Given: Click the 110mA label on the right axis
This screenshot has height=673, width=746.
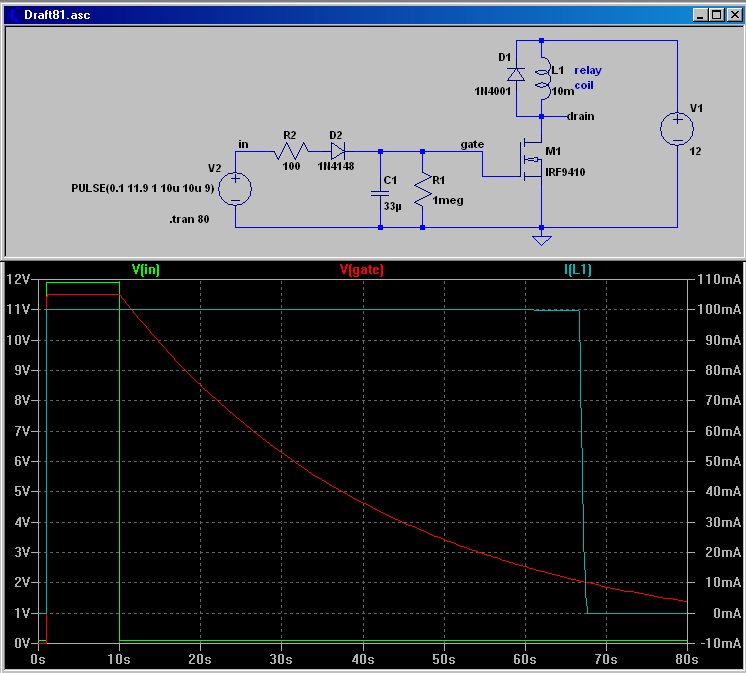Looking at the screenshot, I should click(x=719, y=279).
